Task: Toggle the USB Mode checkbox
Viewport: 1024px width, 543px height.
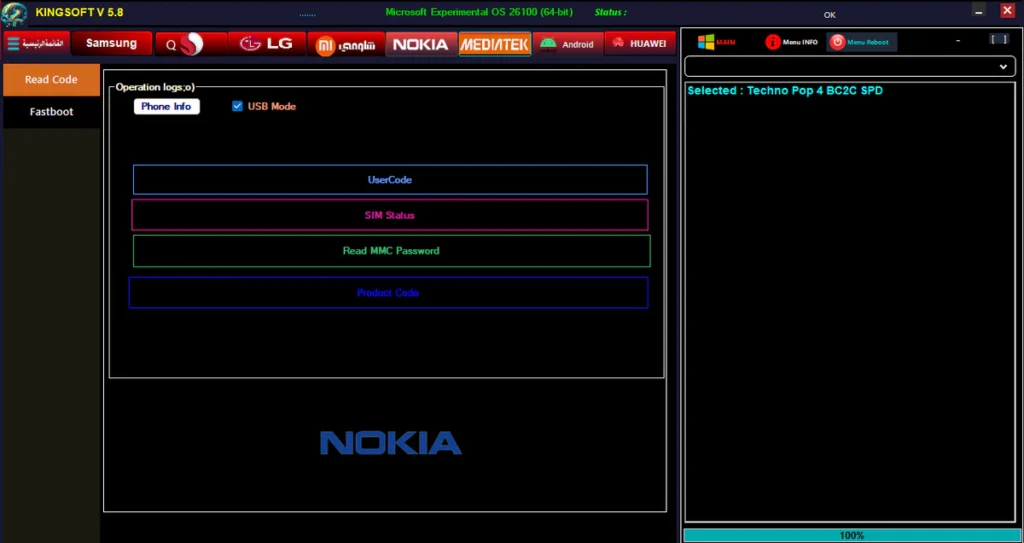Action: tap(237, 107)
